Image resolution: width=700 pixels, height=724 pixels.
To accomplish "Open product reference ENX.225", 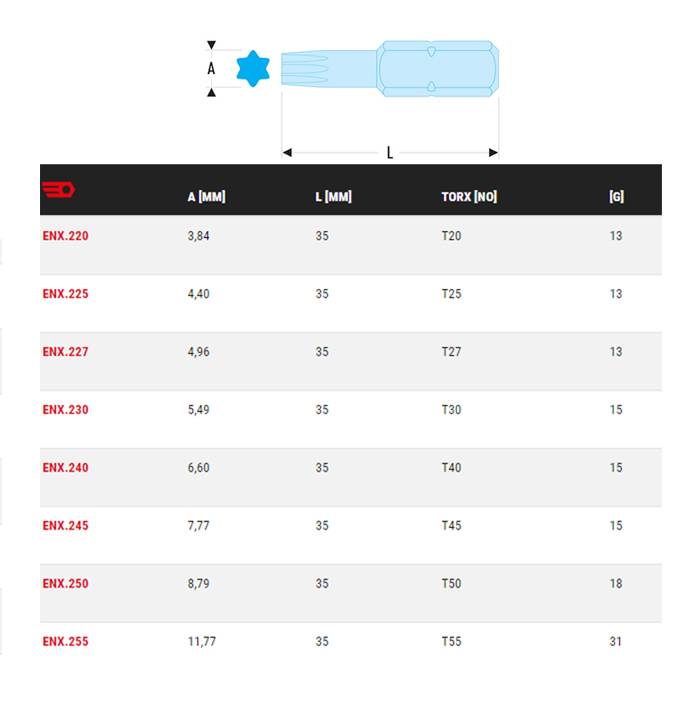I will click(66, 294).
